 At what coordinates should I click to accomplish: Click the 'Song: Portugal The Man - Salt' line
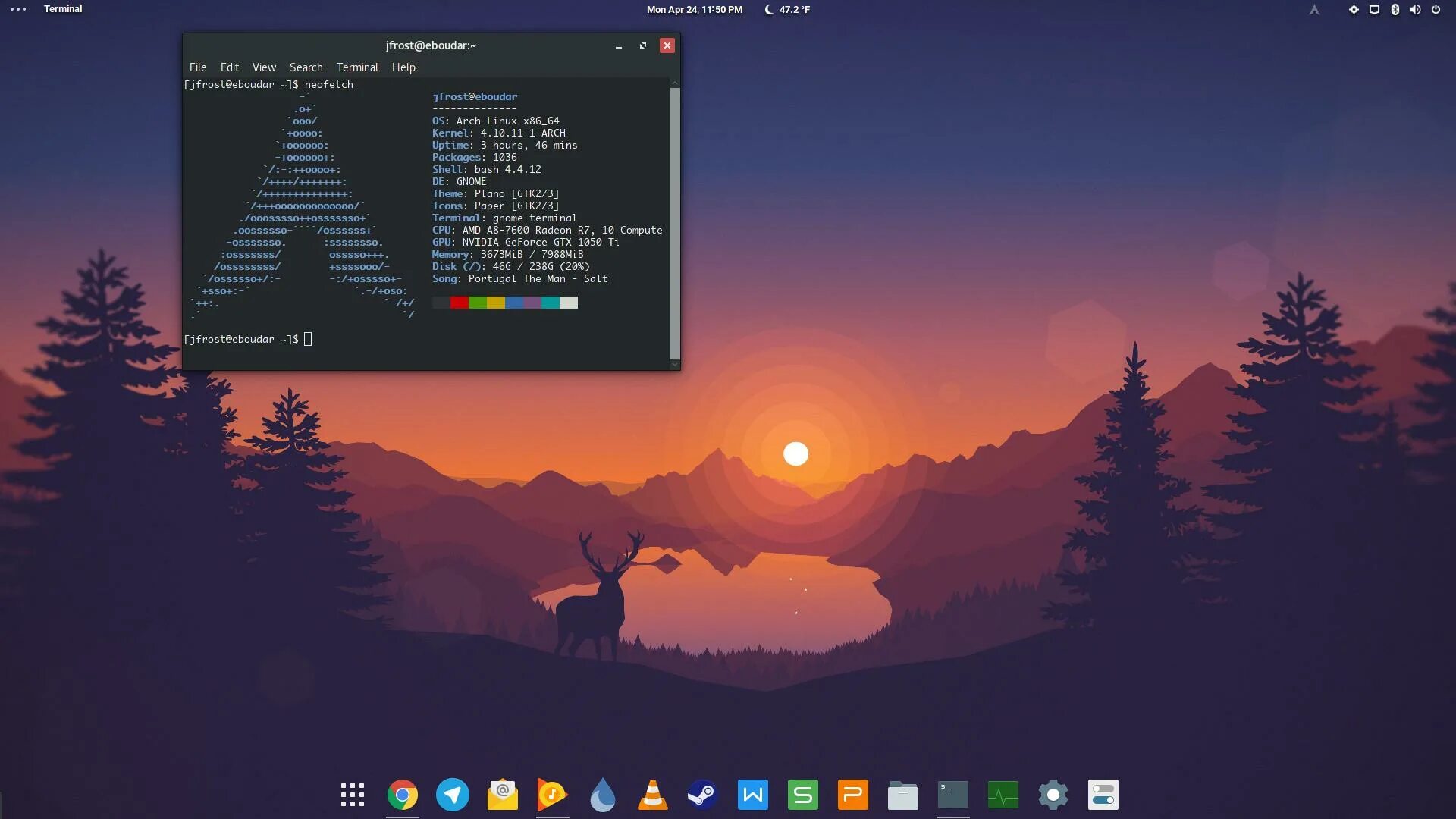pos(520,278)
